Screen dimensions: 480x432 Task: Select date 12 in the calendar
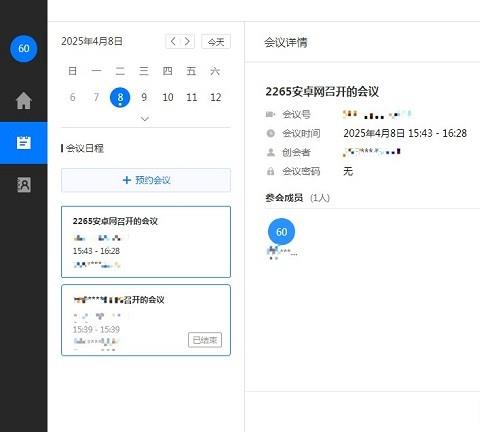tap(216, 97)
